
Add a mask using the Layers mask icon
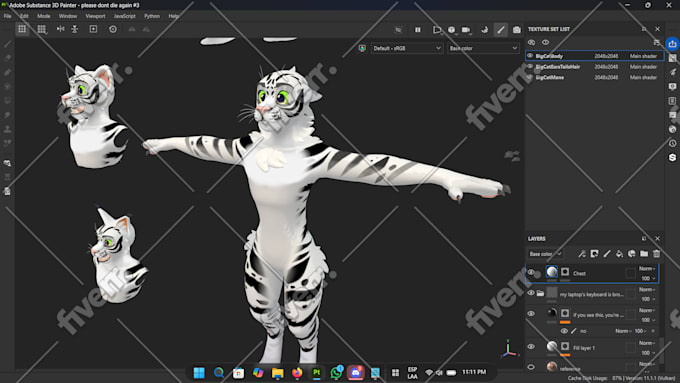point(594,254)
